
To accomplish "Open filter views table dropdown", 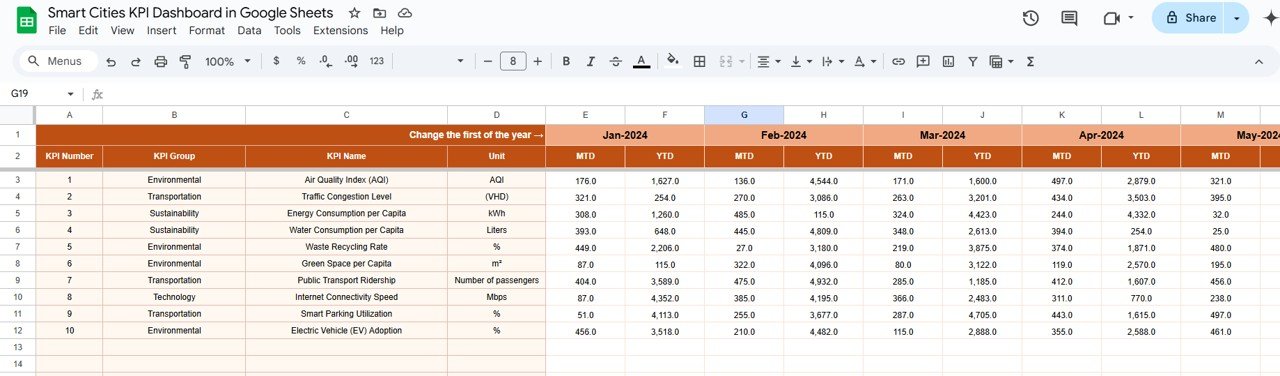I will point(1000,61).
